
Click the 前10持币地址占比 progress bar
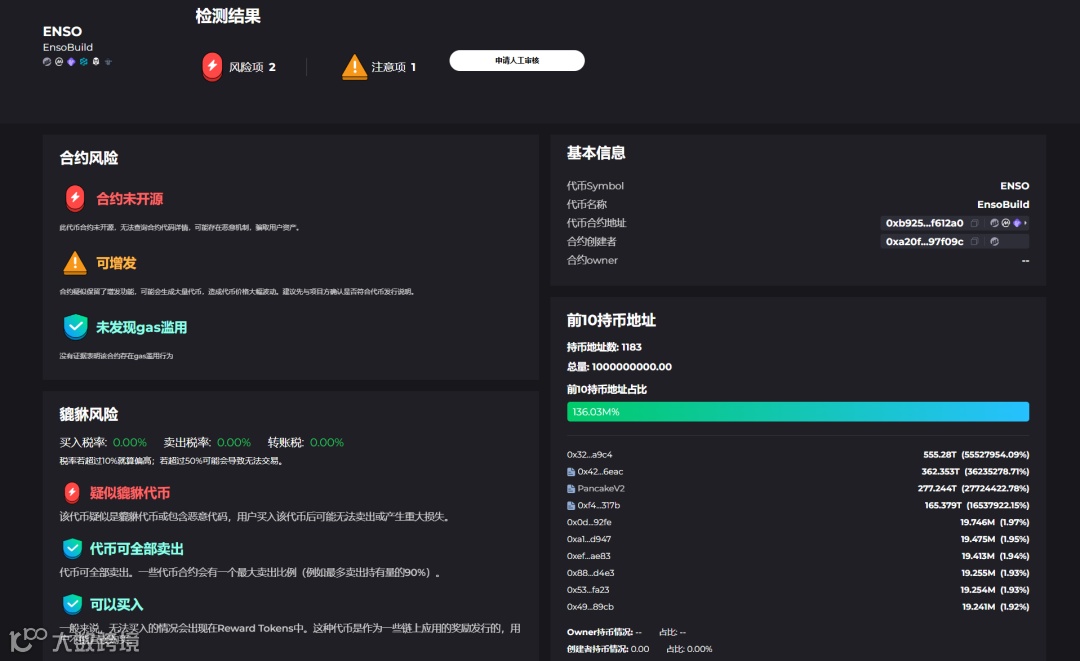(x=798, y=412)
